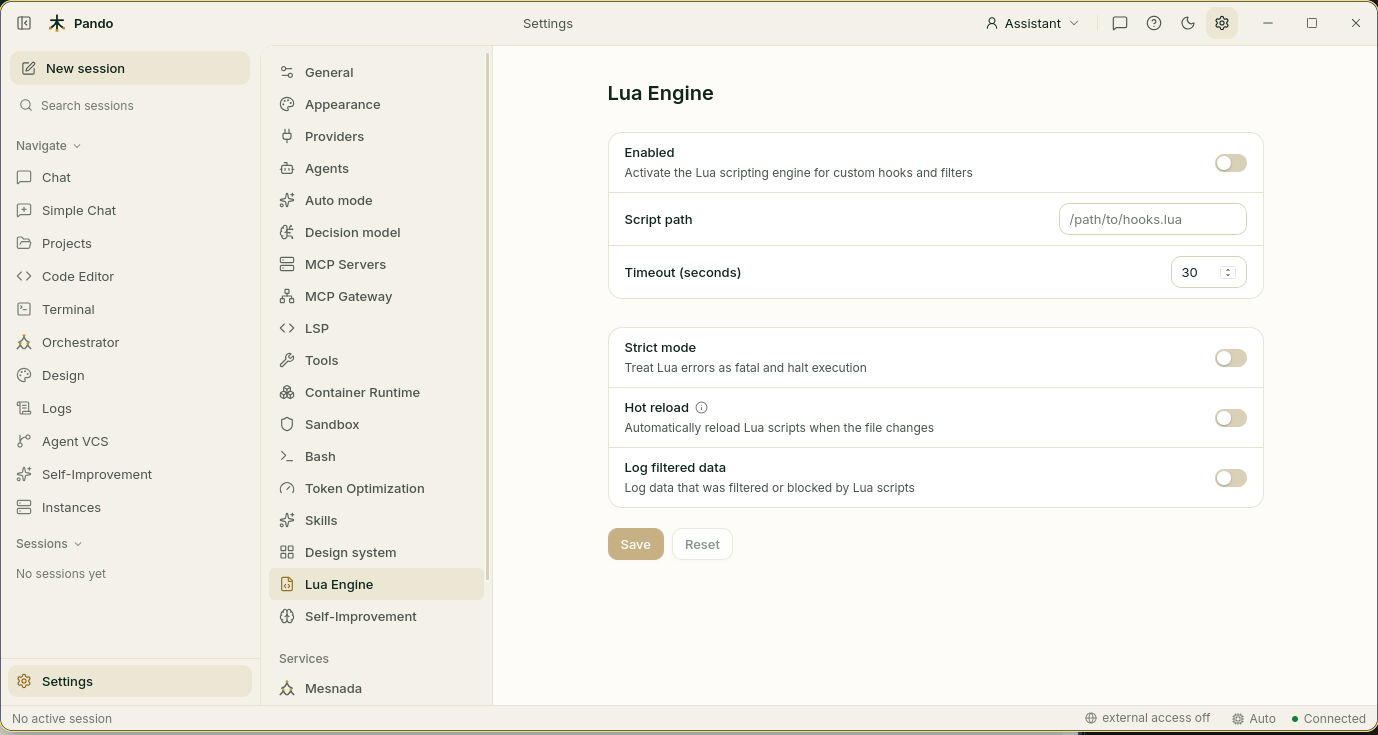The width and height of the screenshot is (1378, 735).
Task: Enable the Lua Engine toggle
Action: click(x=1230, y=163)
